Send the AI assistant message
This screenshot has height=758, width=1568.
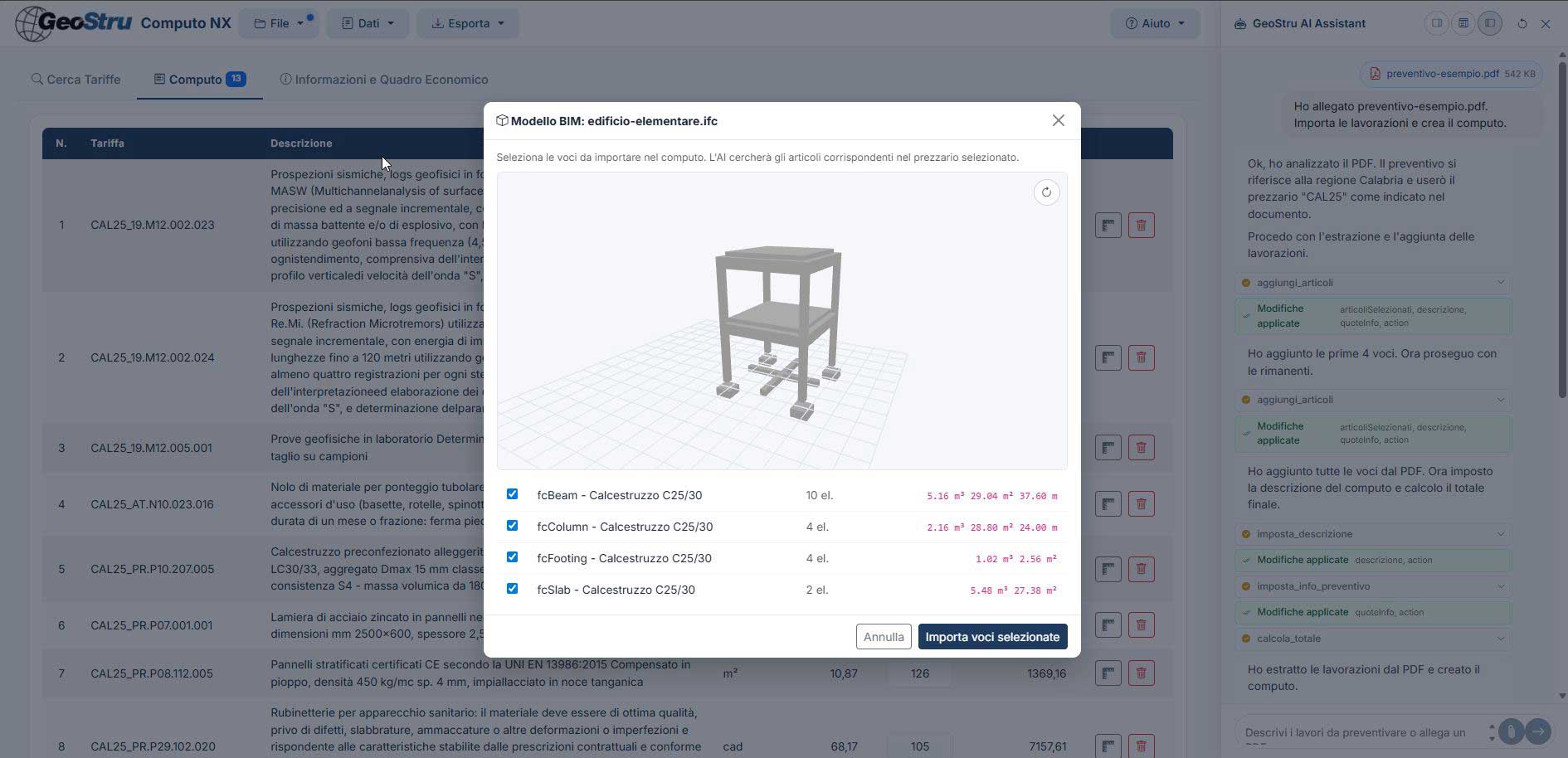tap(1538, 731)
